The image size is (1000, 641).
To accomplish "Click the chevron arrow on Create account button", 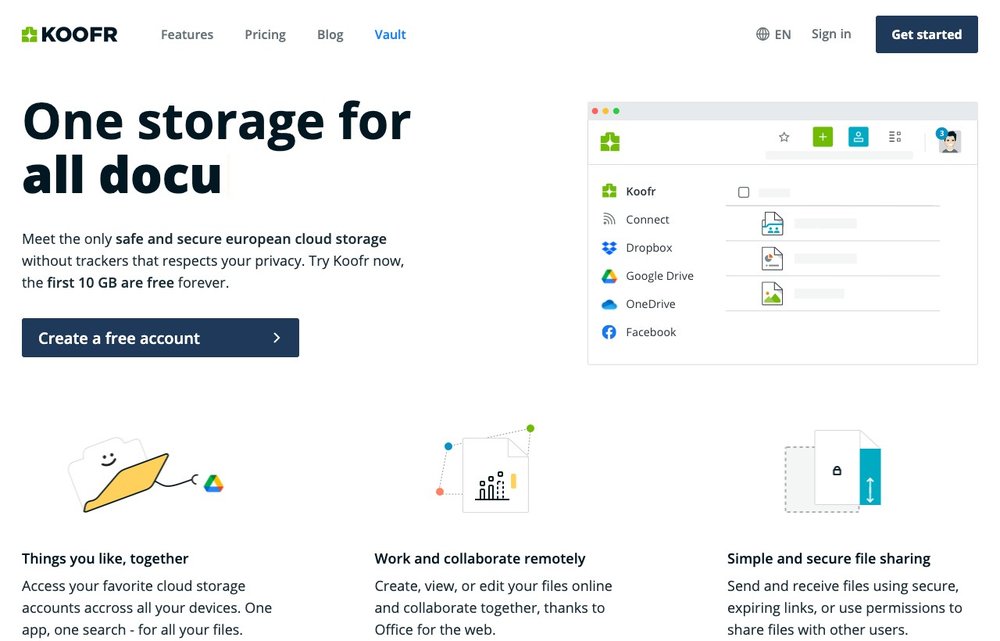I will pyautogui.click(x=277, y=337).
